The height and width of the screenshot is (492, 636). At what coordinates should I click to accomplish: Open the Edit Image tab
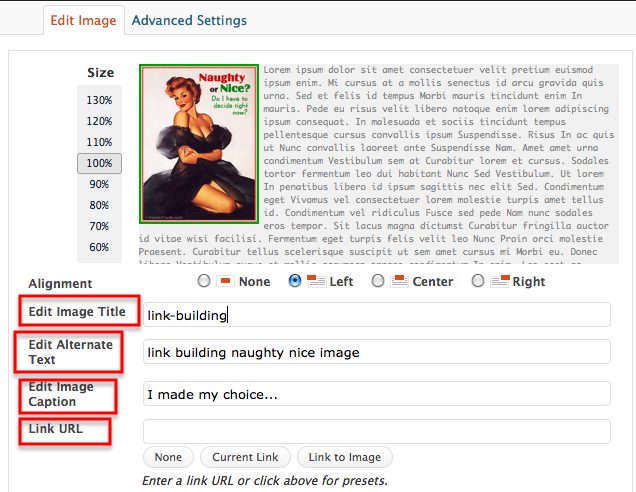(84, 20)
